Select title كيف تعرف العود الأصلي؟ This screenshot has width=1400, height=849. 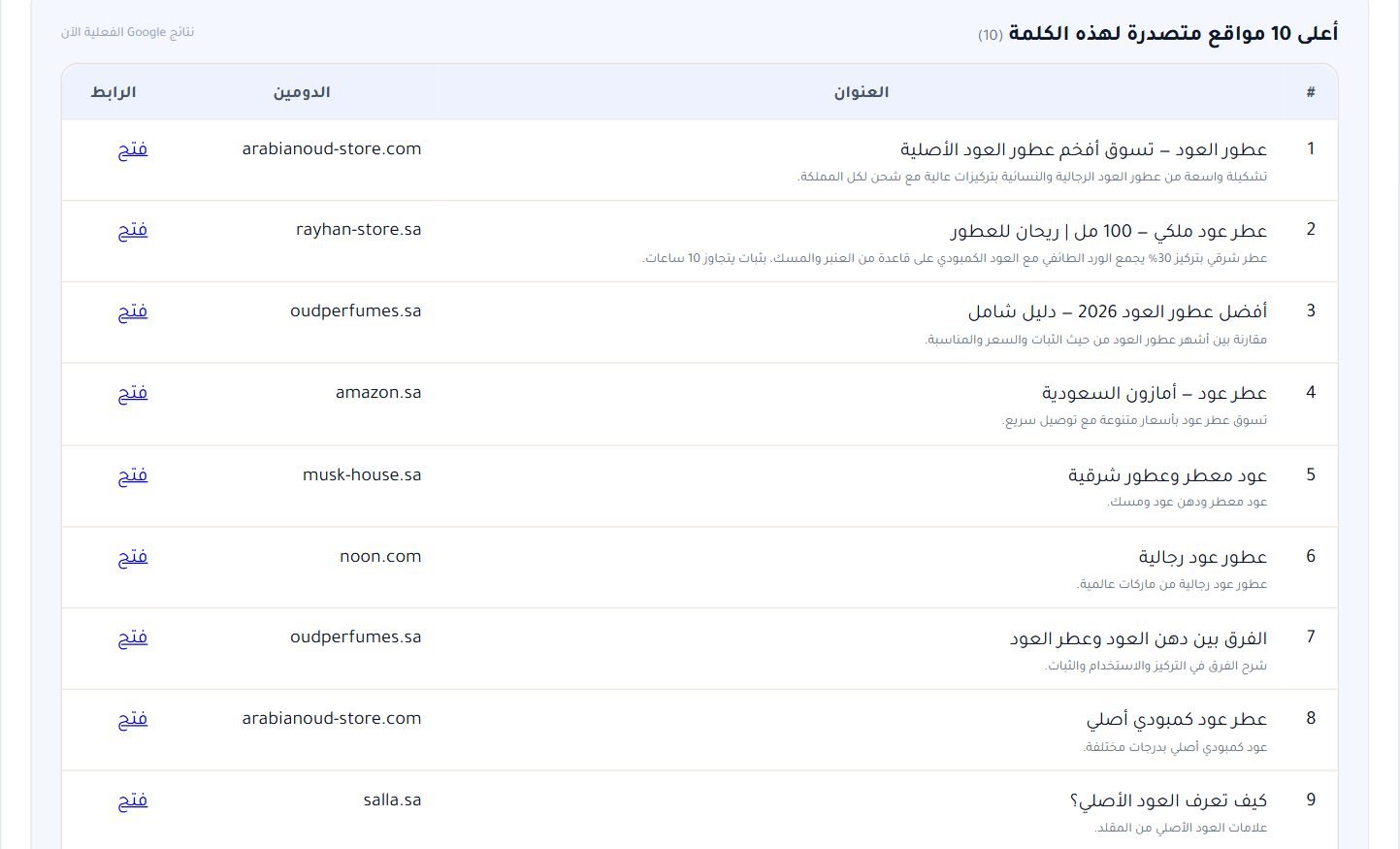(1168, 800)
